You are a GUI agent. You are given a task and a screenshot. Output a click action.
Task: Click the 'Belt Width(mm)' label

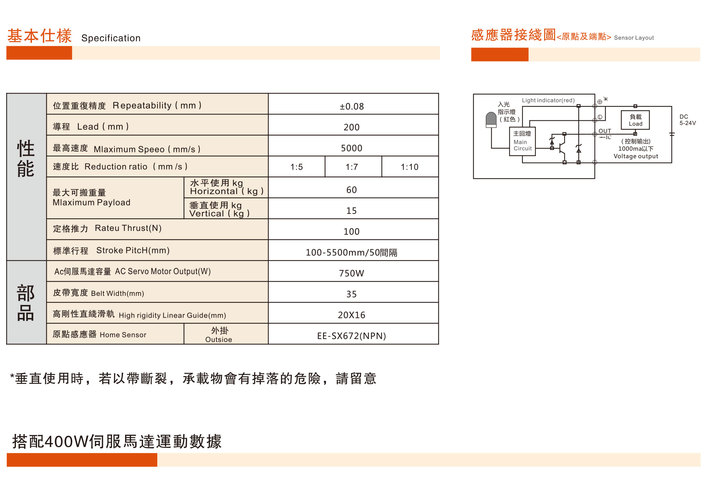coord(117,293)
